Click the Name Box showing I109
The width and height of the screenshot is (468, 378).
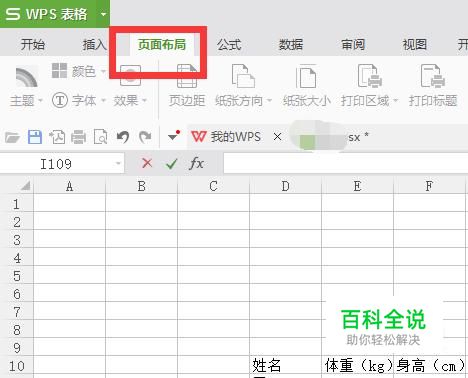pyautogui.click(x=56, y=164)
